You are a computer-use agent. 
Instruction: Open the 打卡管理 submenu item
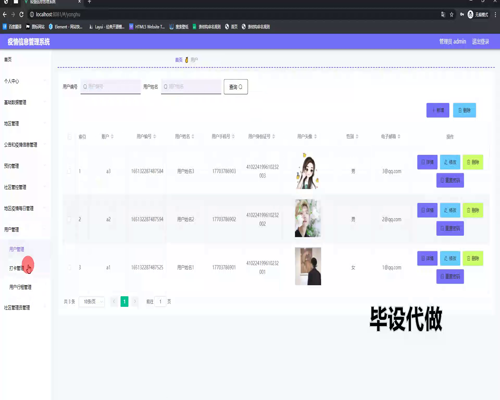click(25, 268)
